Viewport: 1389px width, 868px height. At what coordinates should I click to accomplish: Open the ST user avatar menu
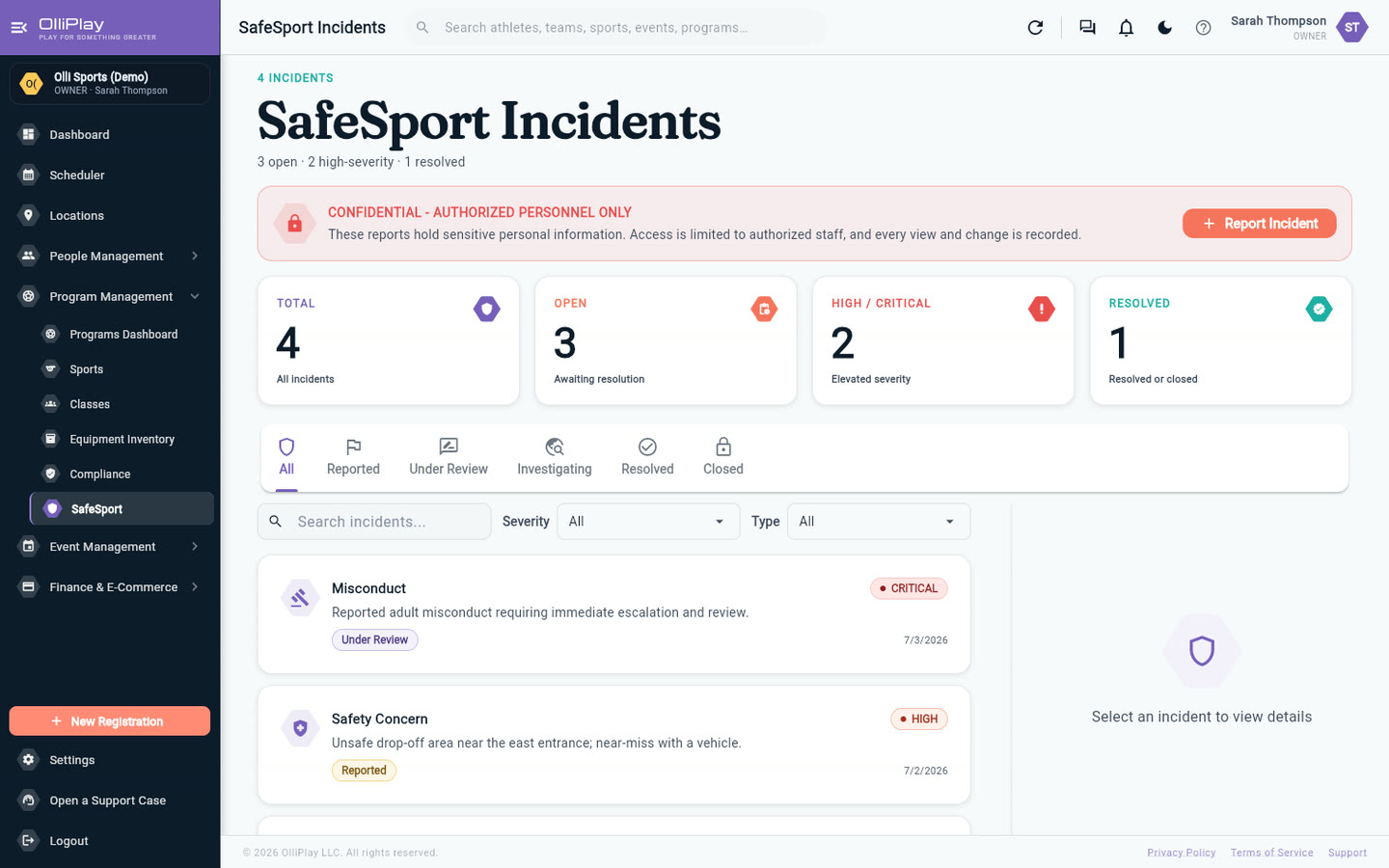1351,27
